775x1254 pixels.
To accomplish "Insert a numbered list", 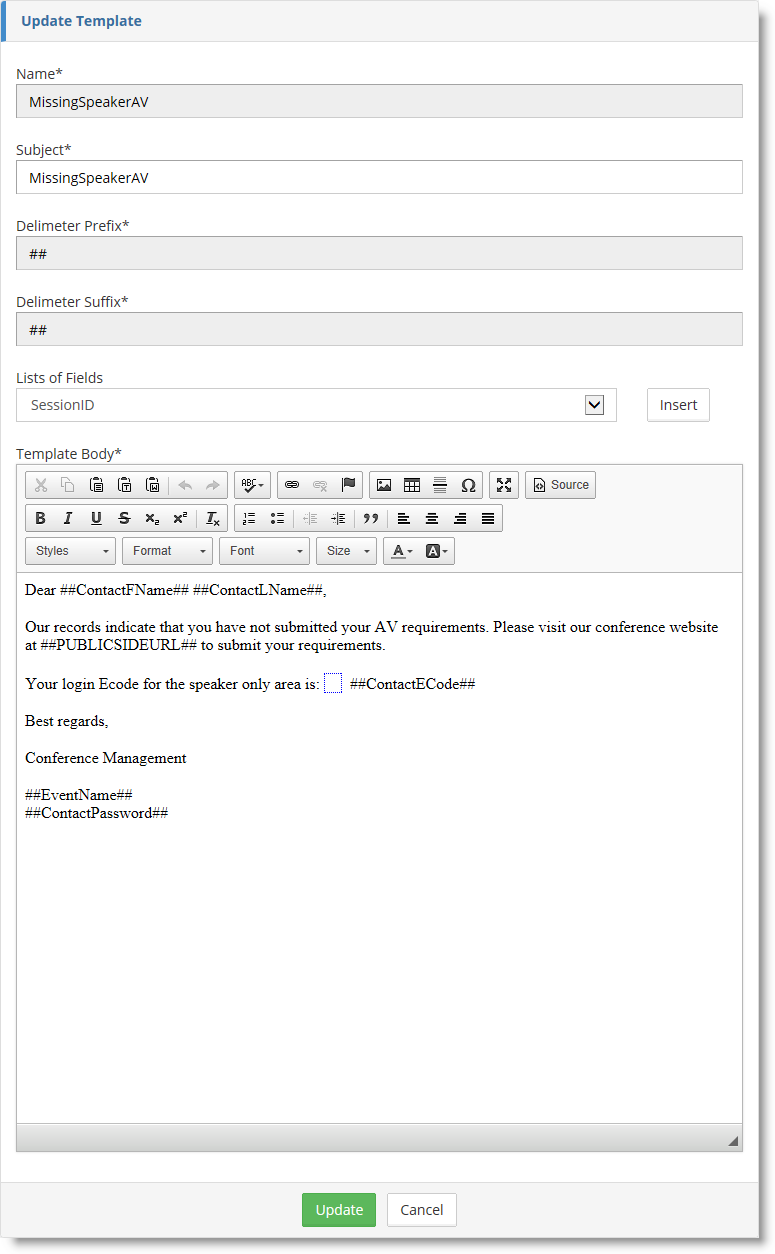I will 249,518.
